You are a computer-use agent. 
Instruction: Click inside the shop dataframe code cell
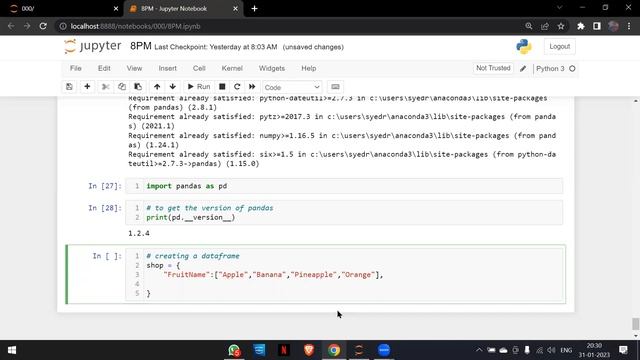(345, 274)
